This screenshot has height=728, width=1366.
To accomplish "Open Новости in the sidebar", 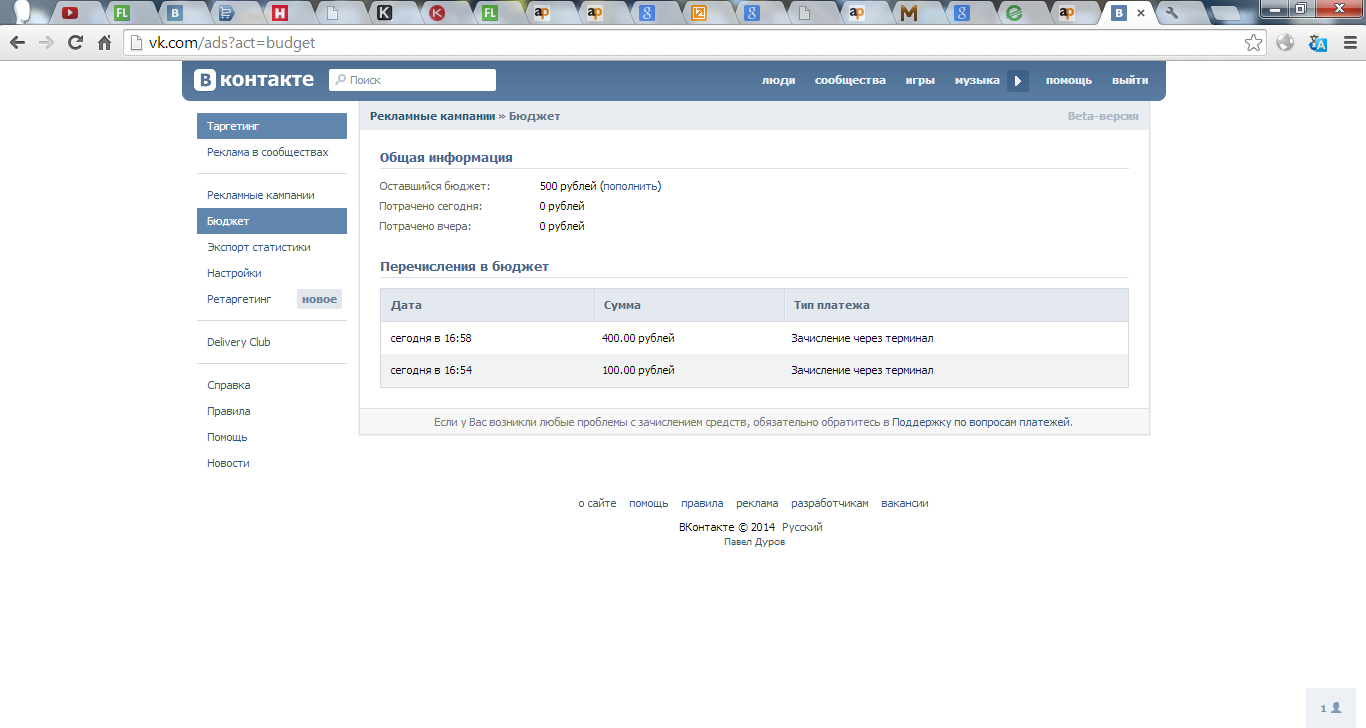I will [272, 463].
